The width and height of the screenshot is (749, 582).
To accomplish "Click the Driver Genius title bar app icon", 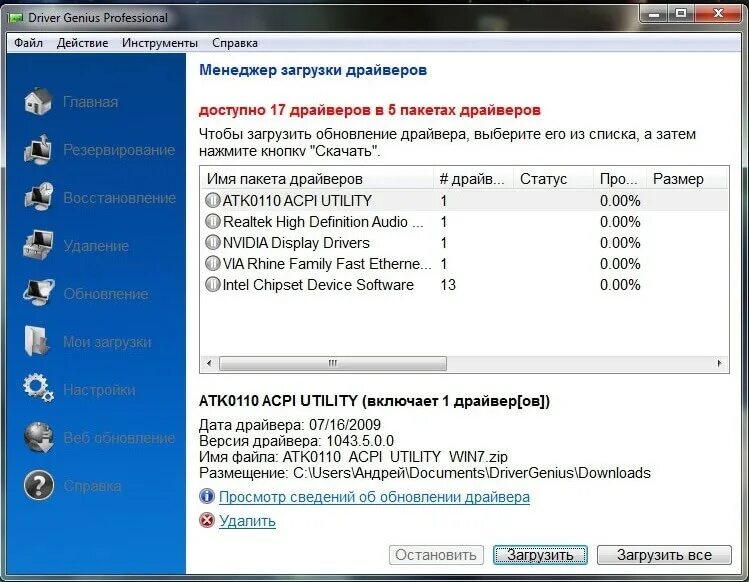I will (x=15, y=18).
